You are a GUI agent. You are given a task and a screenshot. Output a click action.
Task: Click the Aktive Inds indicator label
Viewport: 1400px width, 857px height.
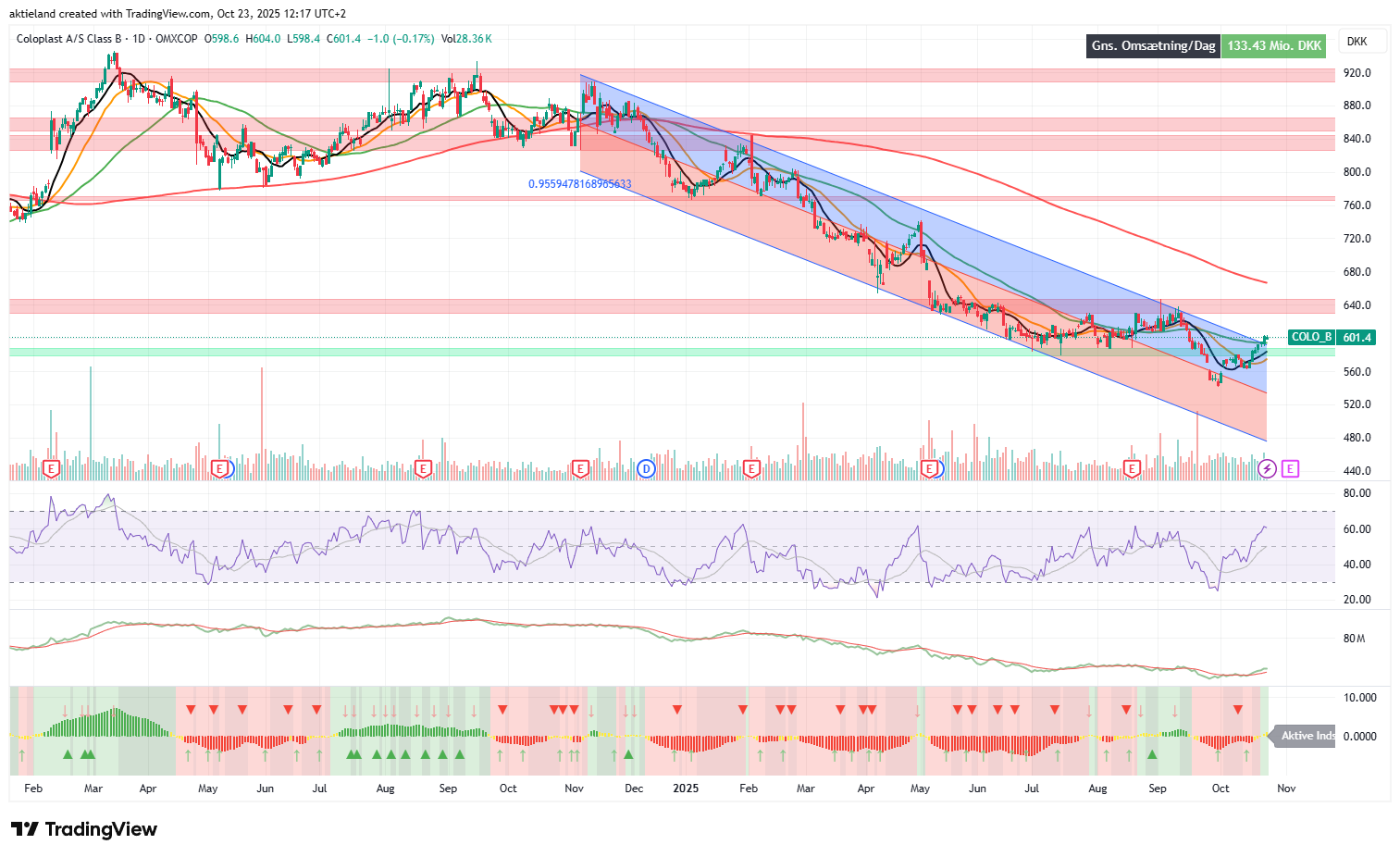coord(1305,736)
